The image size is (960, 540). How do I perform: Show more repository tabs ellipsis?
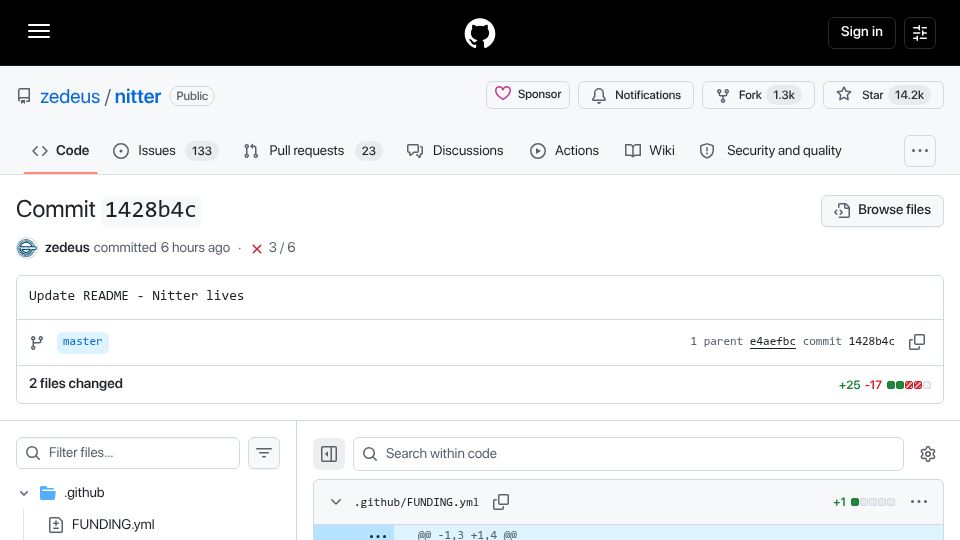(x=920, y=151)
